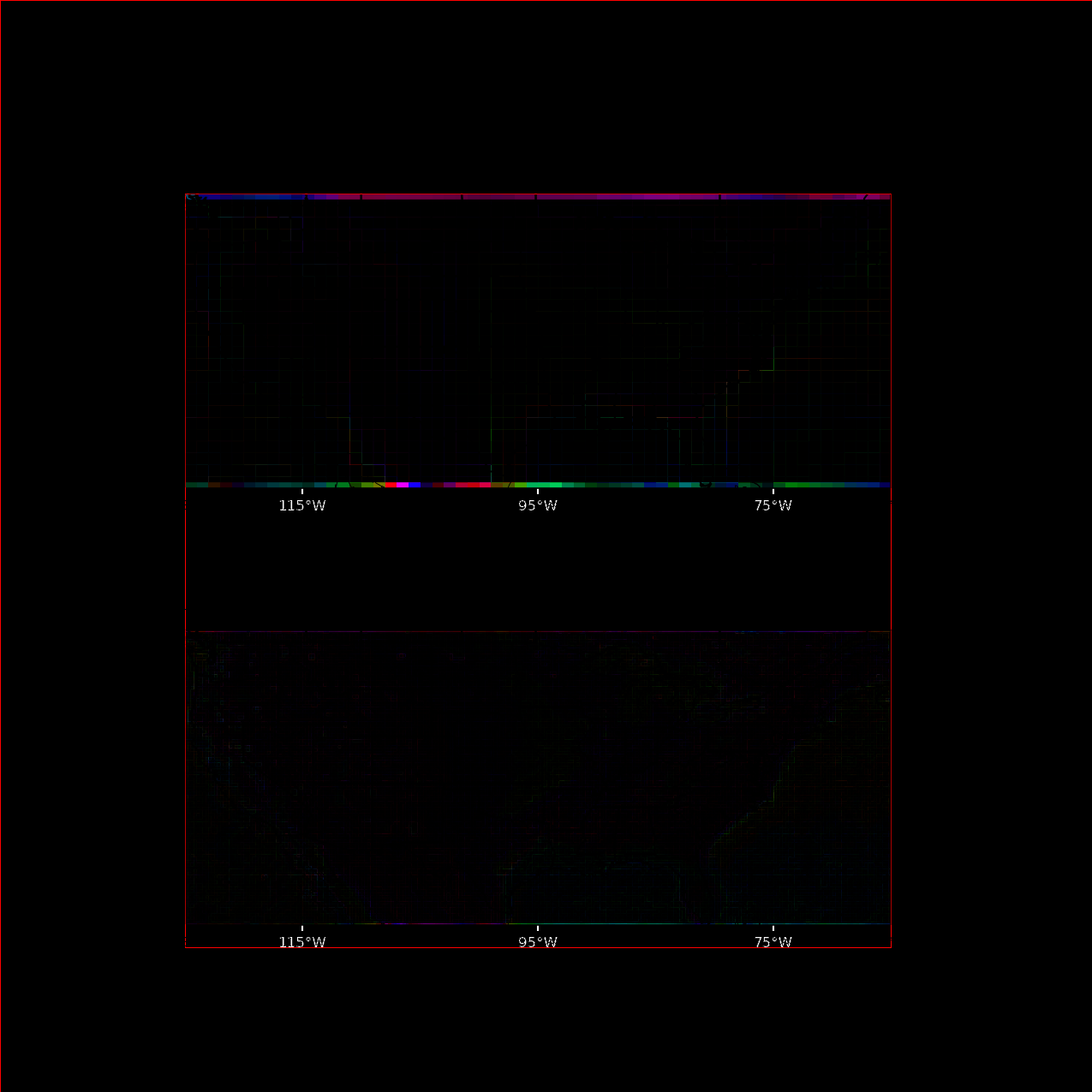Click the 115°W label under the lower map
The width and height of the screenshot is (1092, 1092).
click(302, 942)
